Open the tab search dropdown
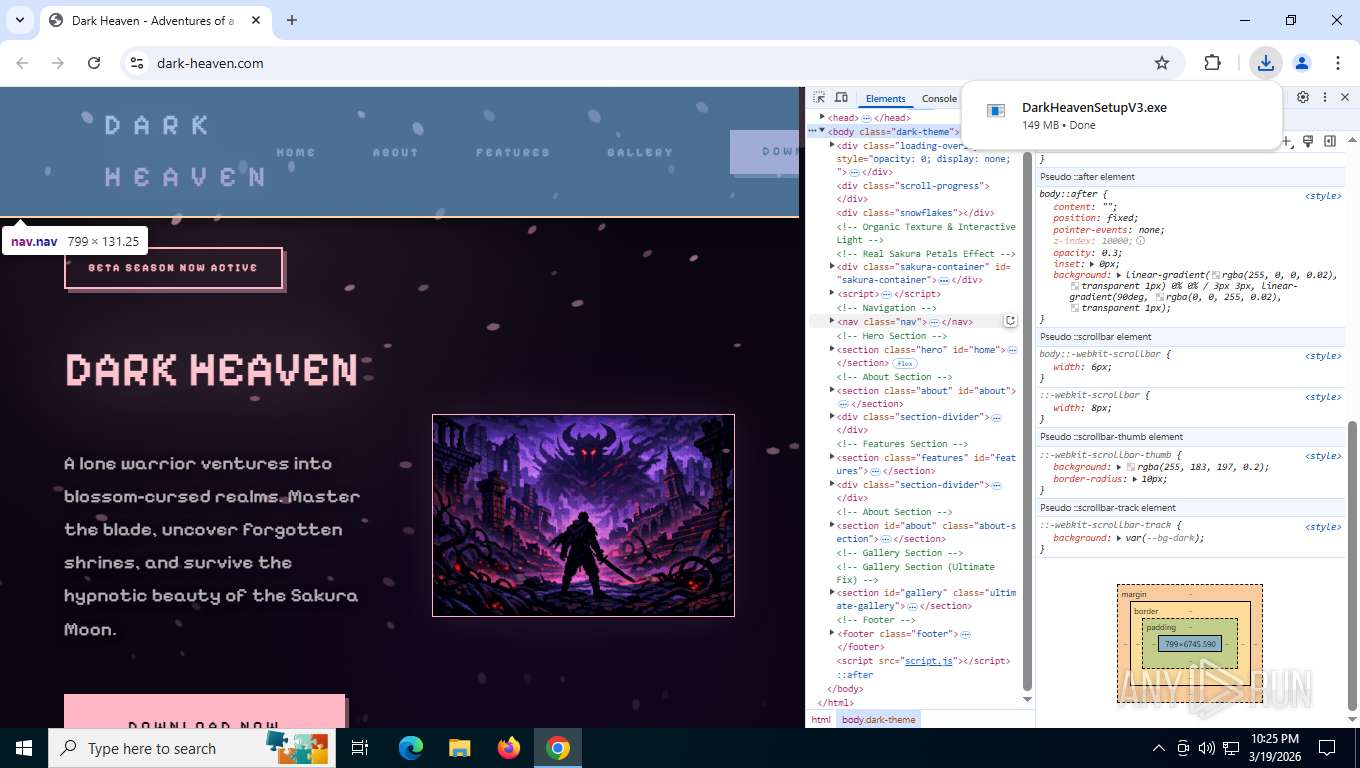Viewport: 1360px width, 768px height. click(x=19, y=20)
